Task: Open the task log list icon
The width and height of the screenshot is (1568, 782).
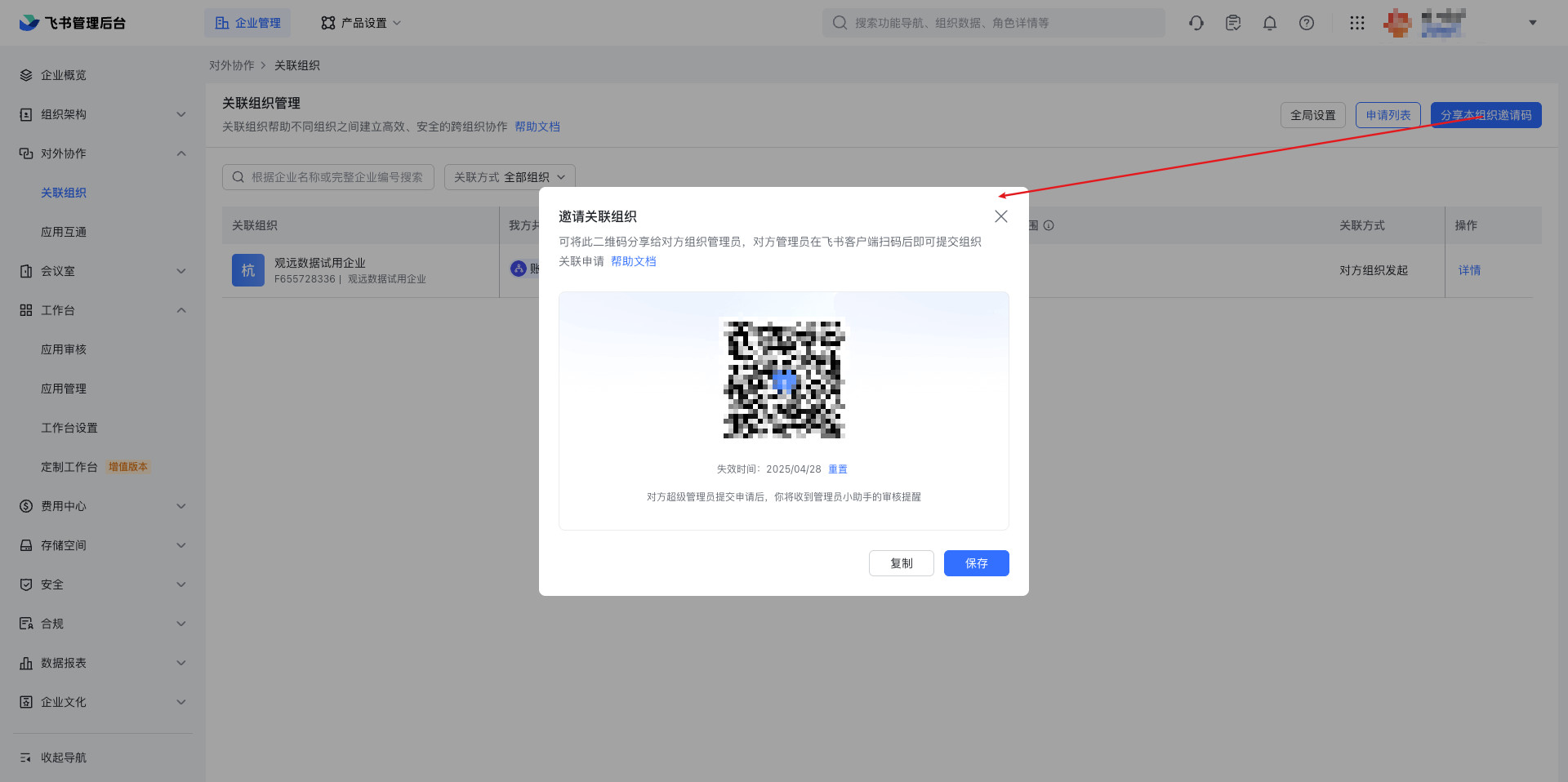Action: 1233,23
